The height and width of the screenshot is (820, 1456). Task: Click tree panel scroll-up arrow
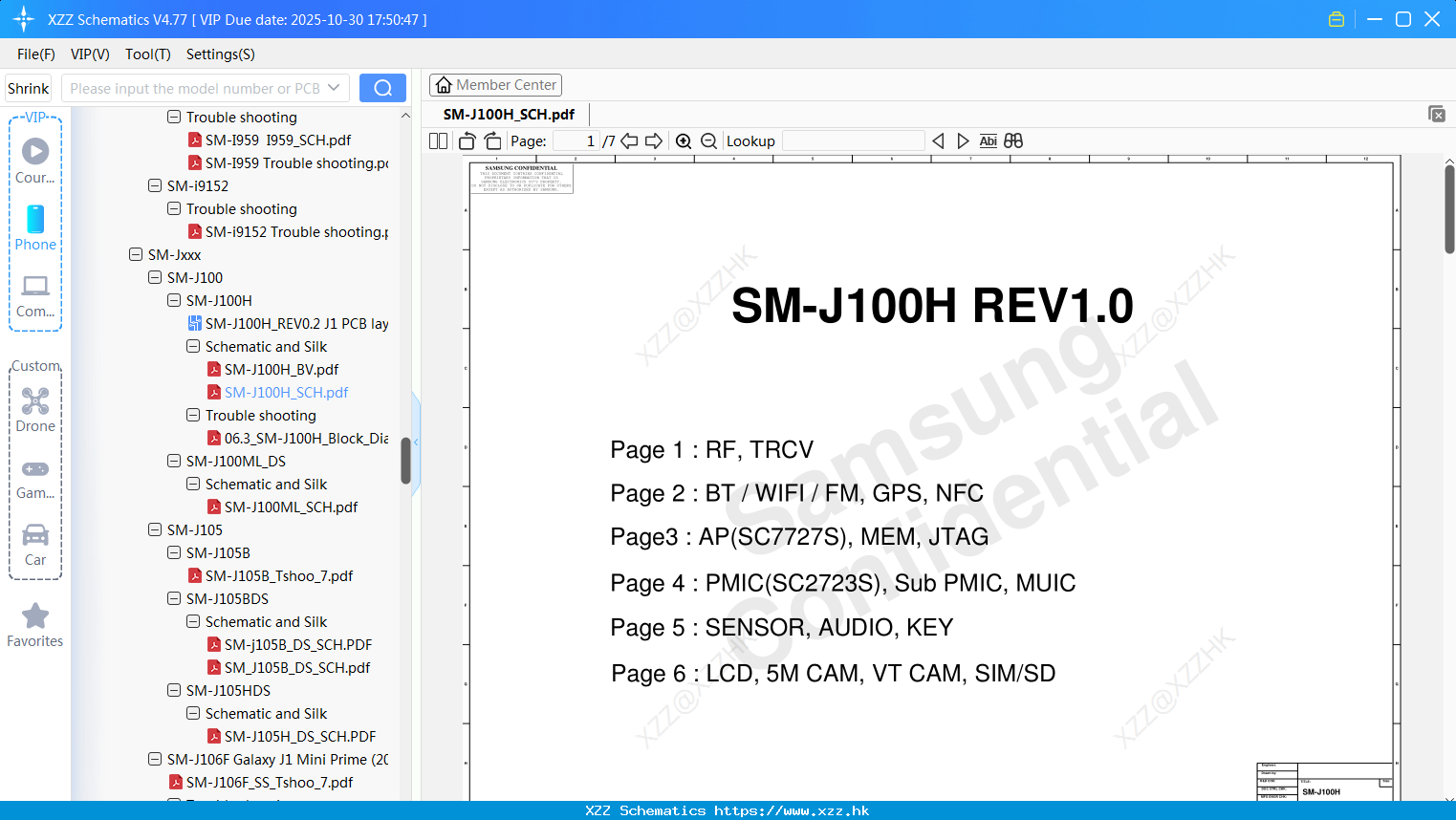tap(405, 116)
